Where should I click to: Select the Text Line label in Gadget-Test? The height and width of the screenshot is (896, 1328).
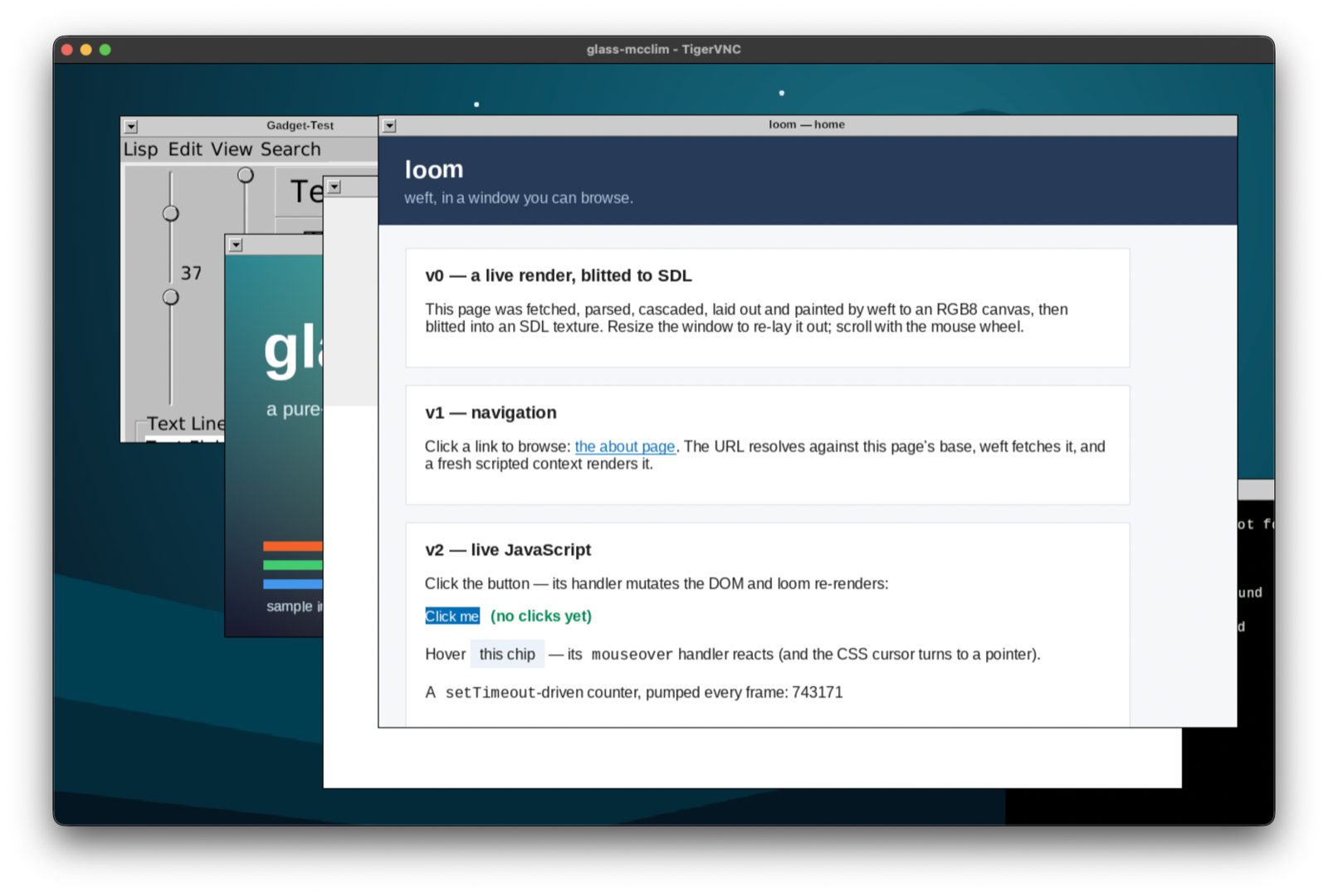pyautogui.click(x=186, y=423)
